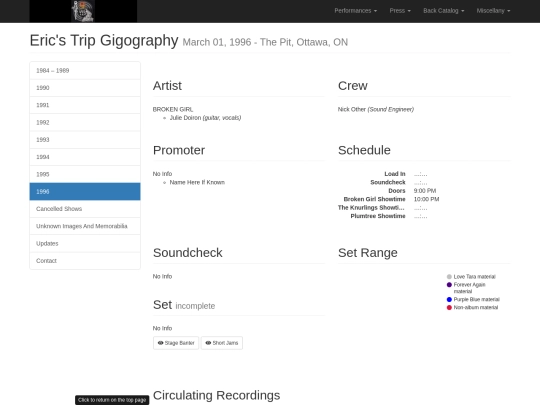Click the blue Purple Blue material dot
Screen dimensions: 540x405
449,300
